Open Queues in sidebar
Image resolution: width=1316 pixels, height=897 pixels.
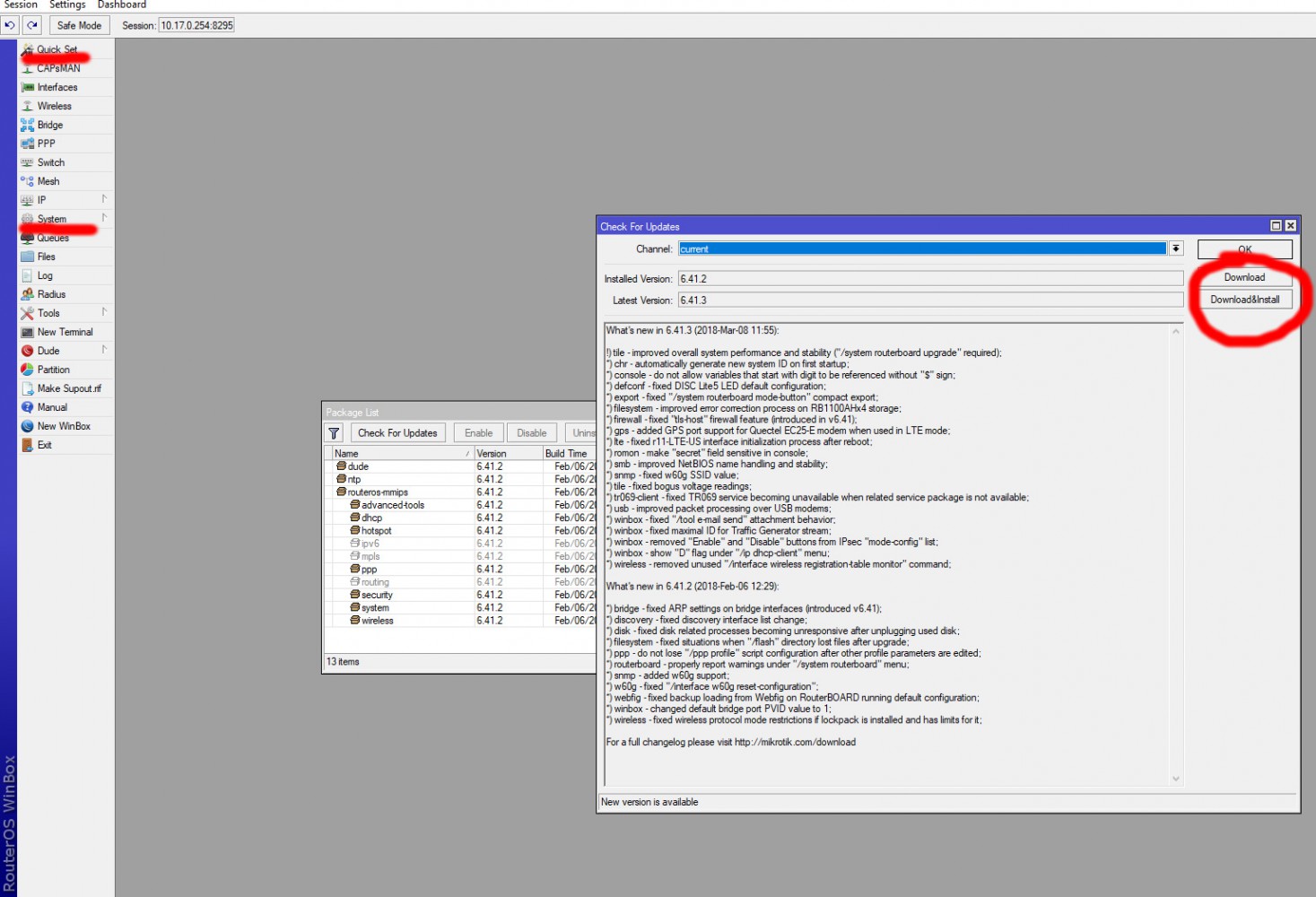tap(53, 238)
